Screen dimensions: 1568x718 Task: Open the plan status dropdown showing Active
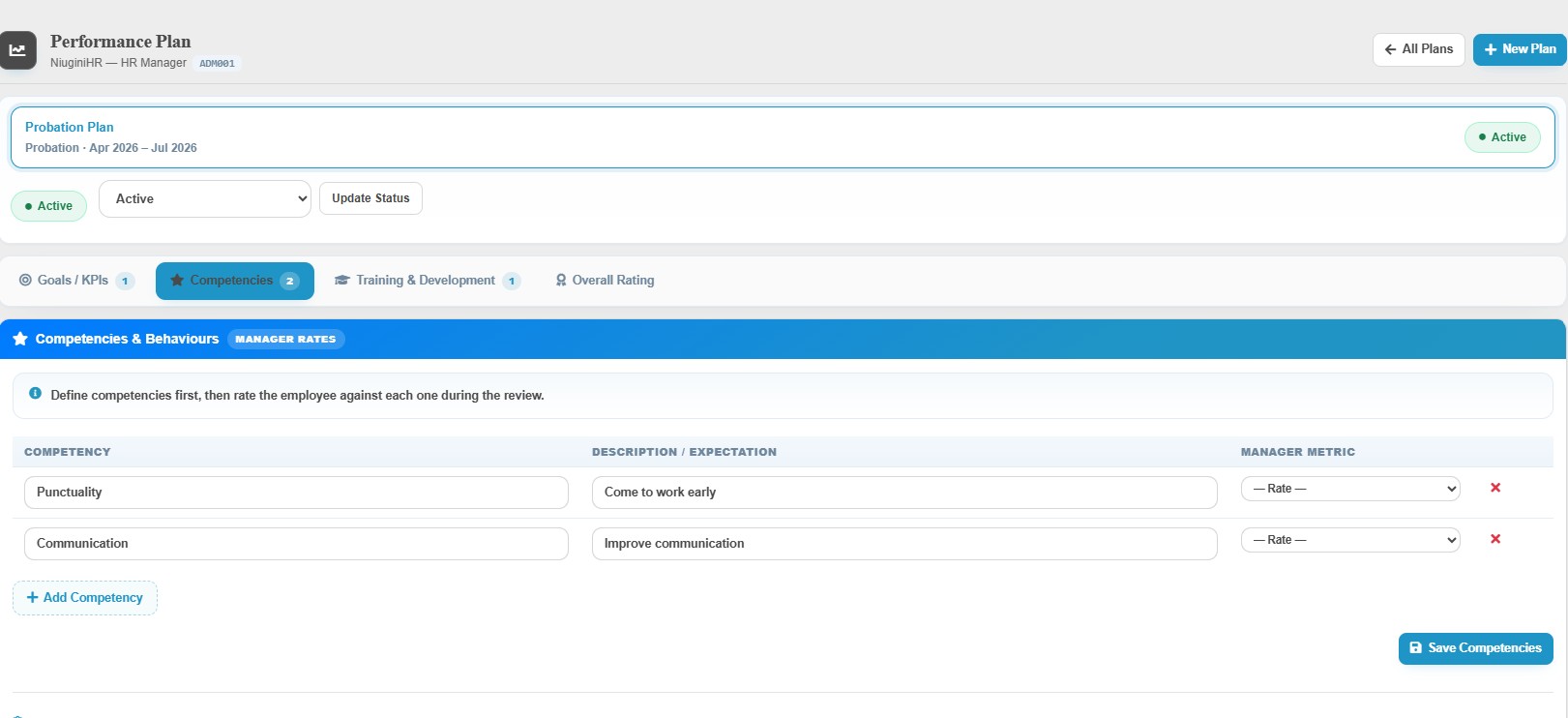coord(205,198)
